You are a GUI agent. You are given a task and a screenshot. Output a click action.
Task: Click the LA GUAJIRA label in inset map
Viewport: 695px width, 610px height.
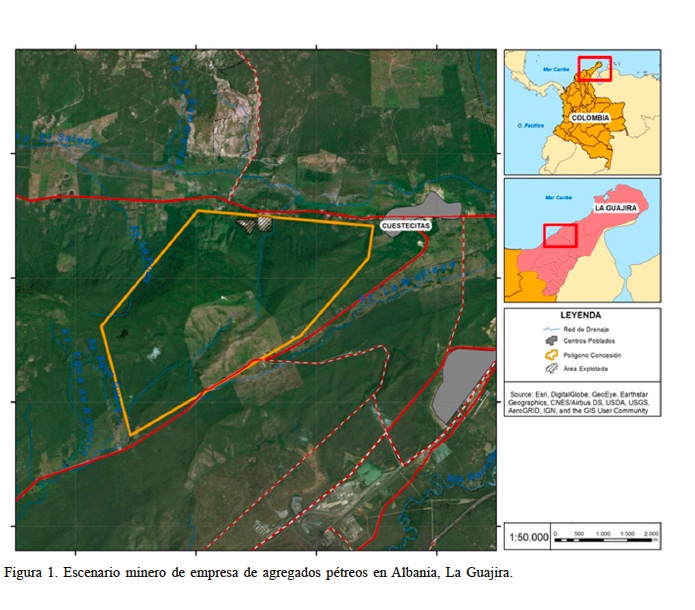615,209
